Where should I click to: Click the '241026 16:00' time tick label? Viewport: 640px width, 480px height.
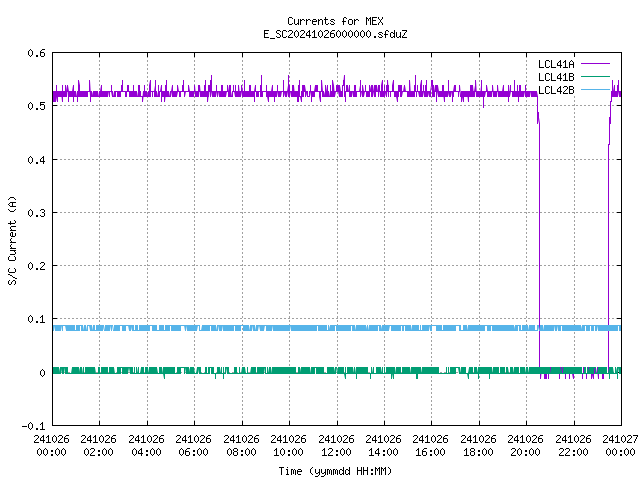point(430,446)
